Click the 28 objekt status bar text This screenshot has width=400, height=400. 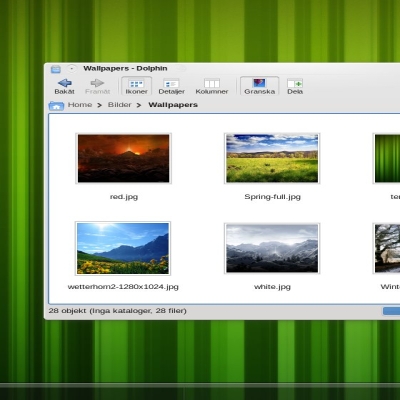coord(117,311)
